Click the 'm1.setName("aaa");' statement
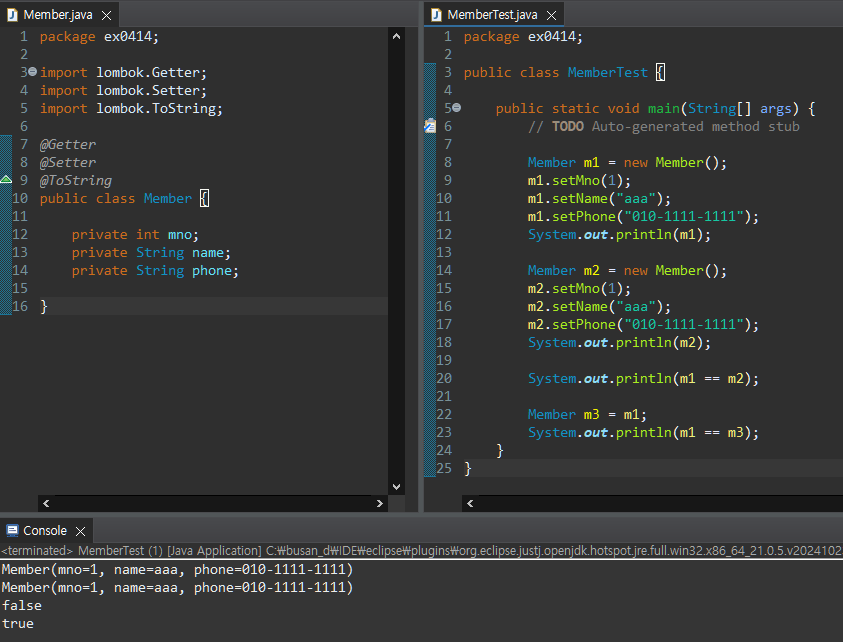This screenshot has width=843, height=642. tap(599, 198)
